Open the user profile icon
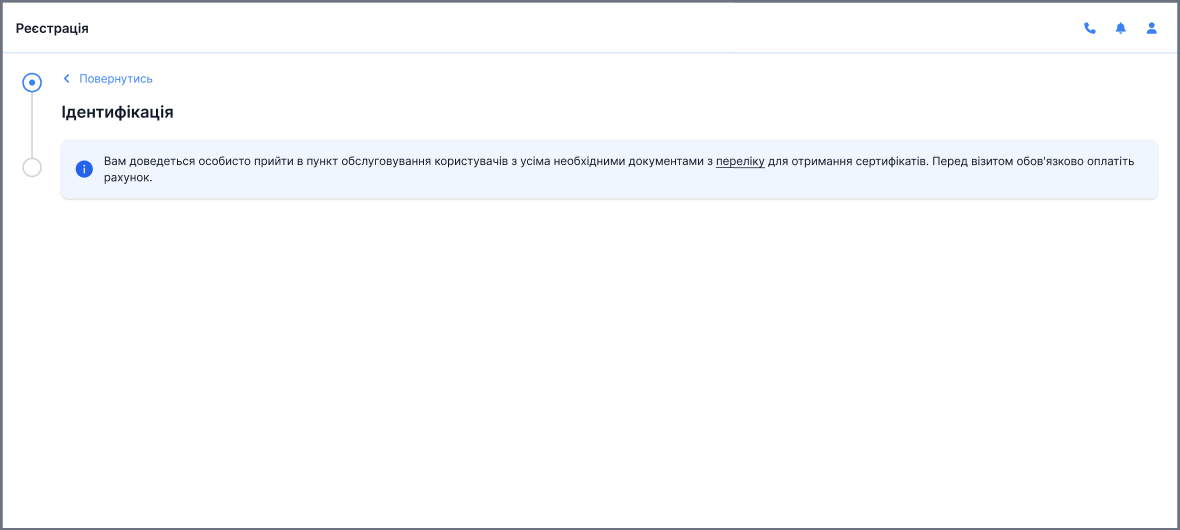Image resolution: width=1180 pixels, height=530 pixels. click(x=1151, y=28)
